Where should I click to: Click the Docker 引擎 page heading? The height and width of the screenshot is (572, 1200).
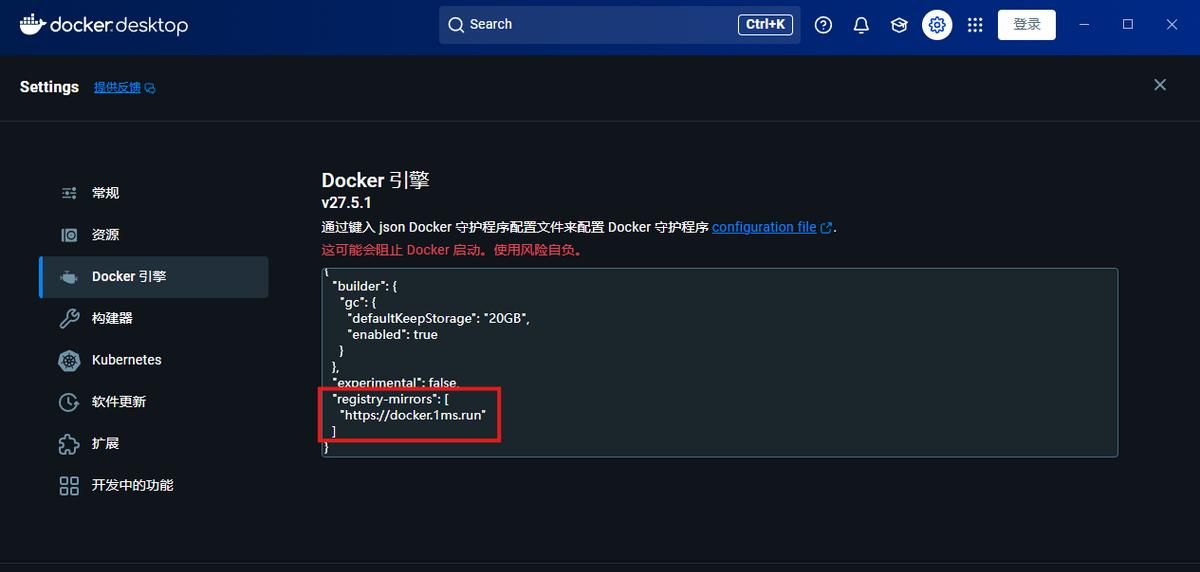point(375,180)
